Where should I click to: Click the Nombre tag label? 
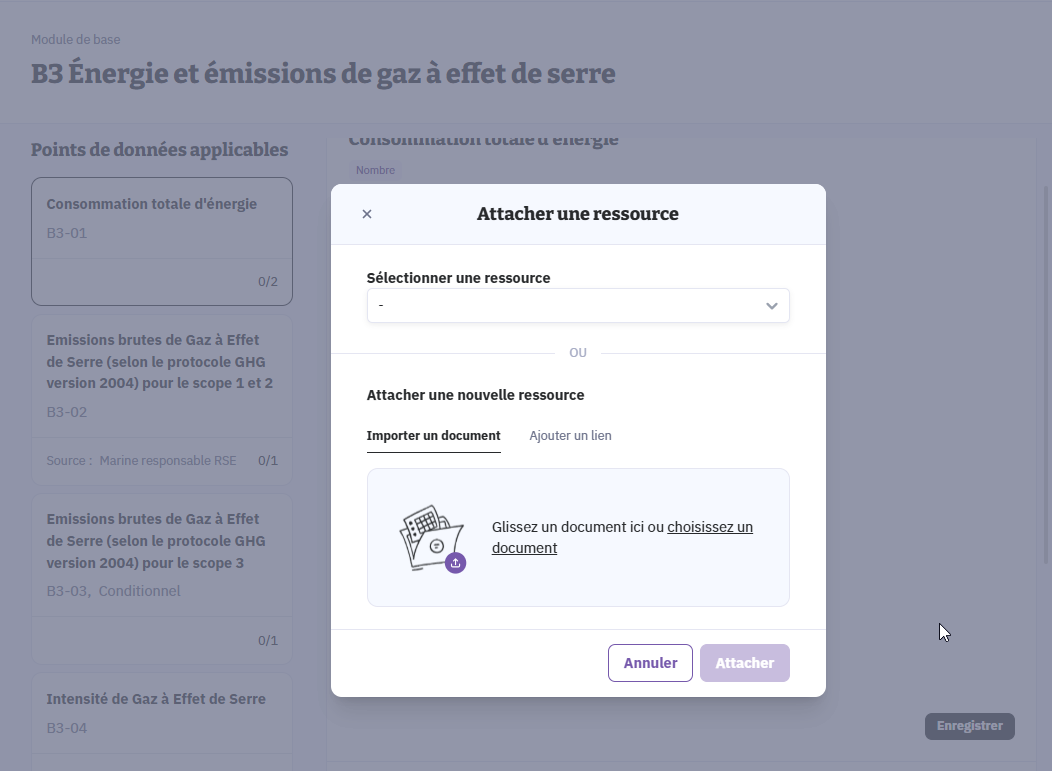tap(375, 170)
